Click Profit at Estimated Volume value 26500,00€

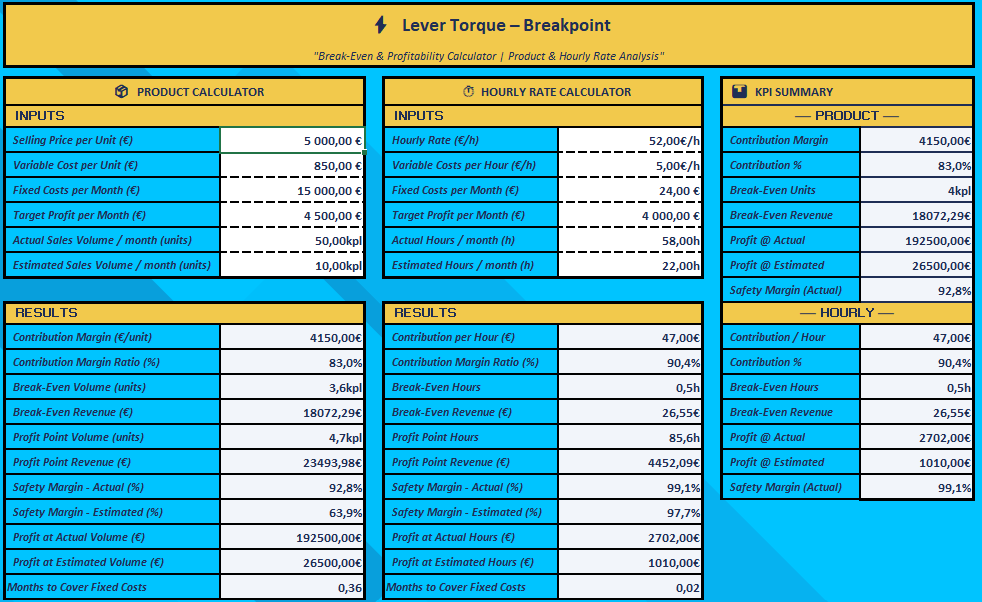292,563
